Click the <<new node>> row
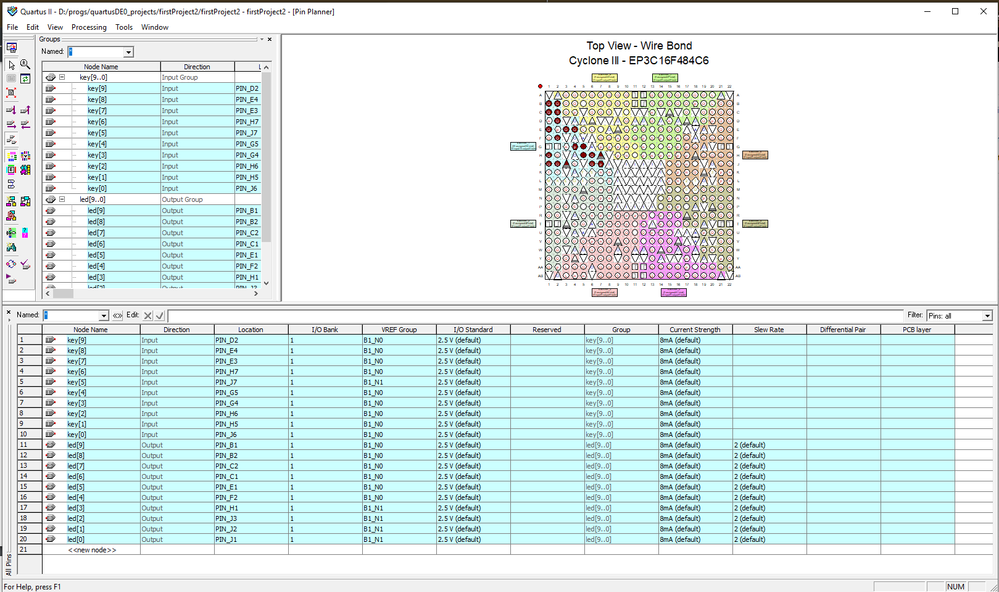Viewport: 999px width, 592px height. tap(92, 549)
